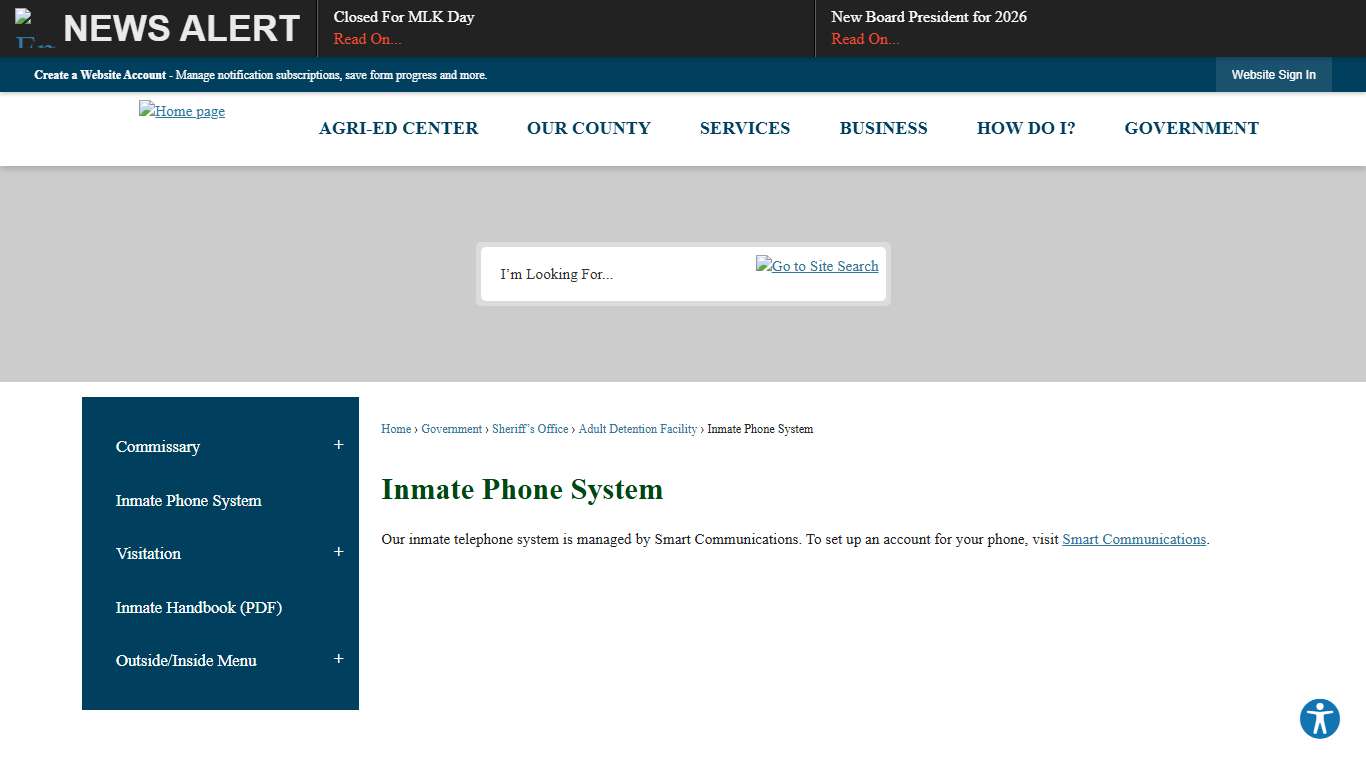Open Sheriff's Office breadcrumb link
The image size is (1366, 768).
(530, 429)
